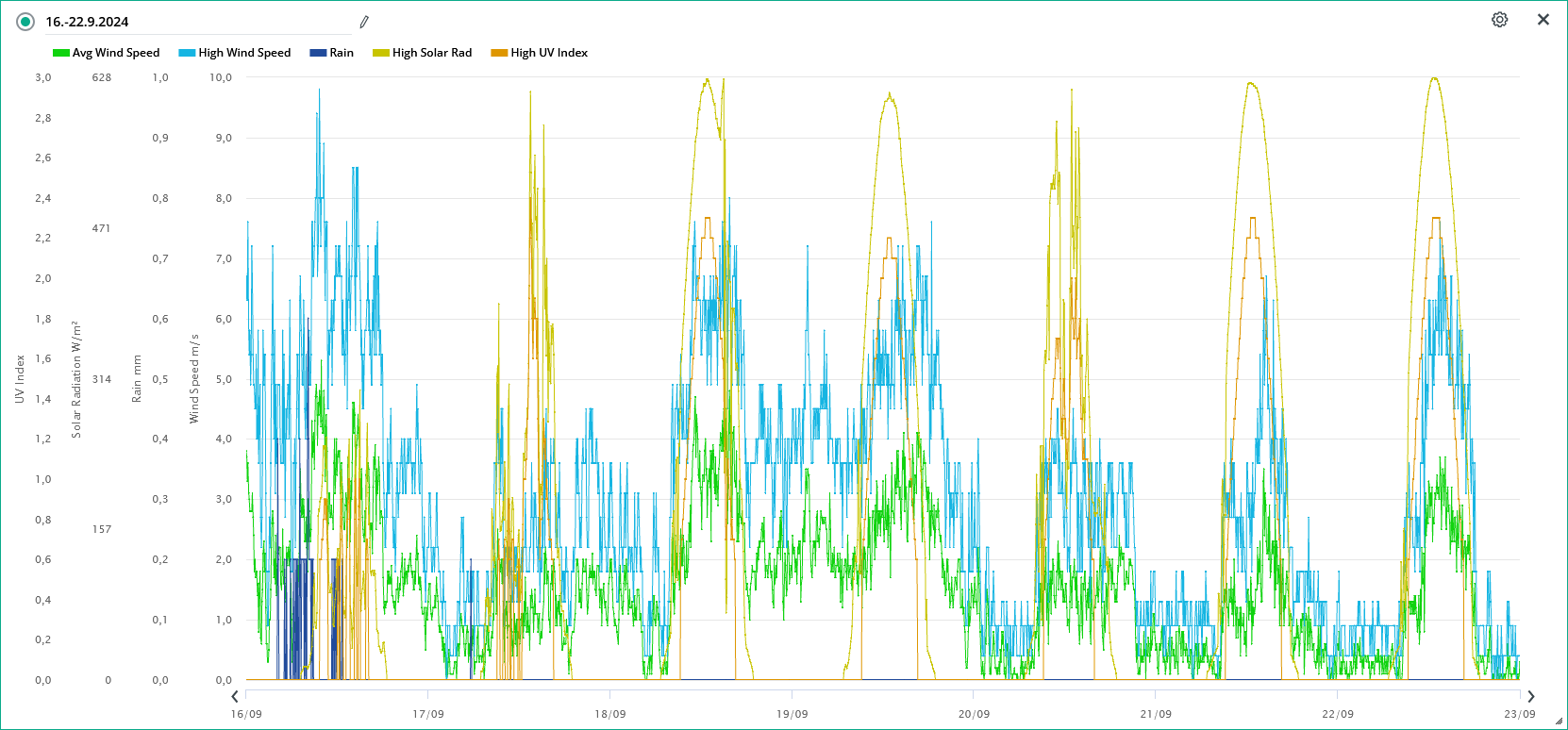Image resolution: width=1568 pixels, height=730 pixels.
Task: Select the UV Index axis title
Action: 20,379
